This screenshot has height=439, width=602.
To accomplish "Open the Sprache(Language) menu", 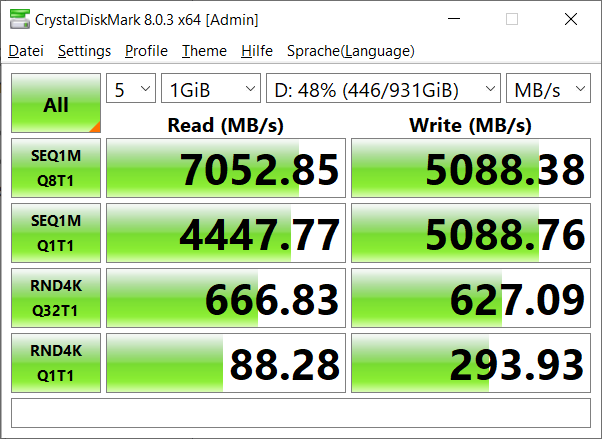I will coord(351,51).
